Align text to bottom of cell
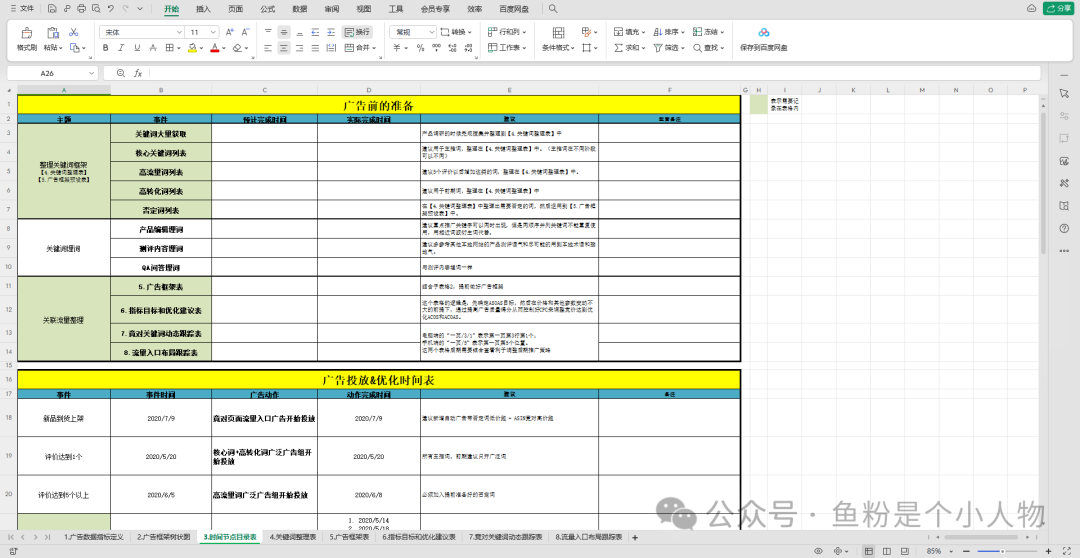This screenshot has height=558, width=1080. tap(299, 32)
